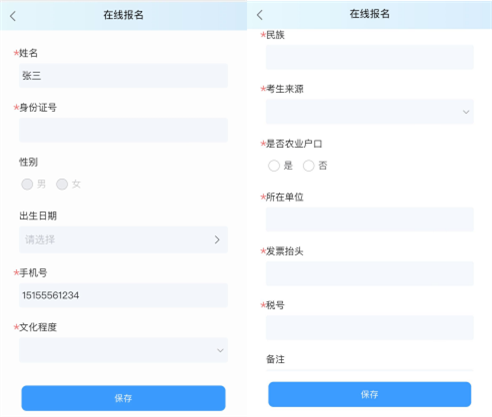492x417 pixels.
Task: Choose 是 for 是否农业户口
Action: tap(274, 166)
